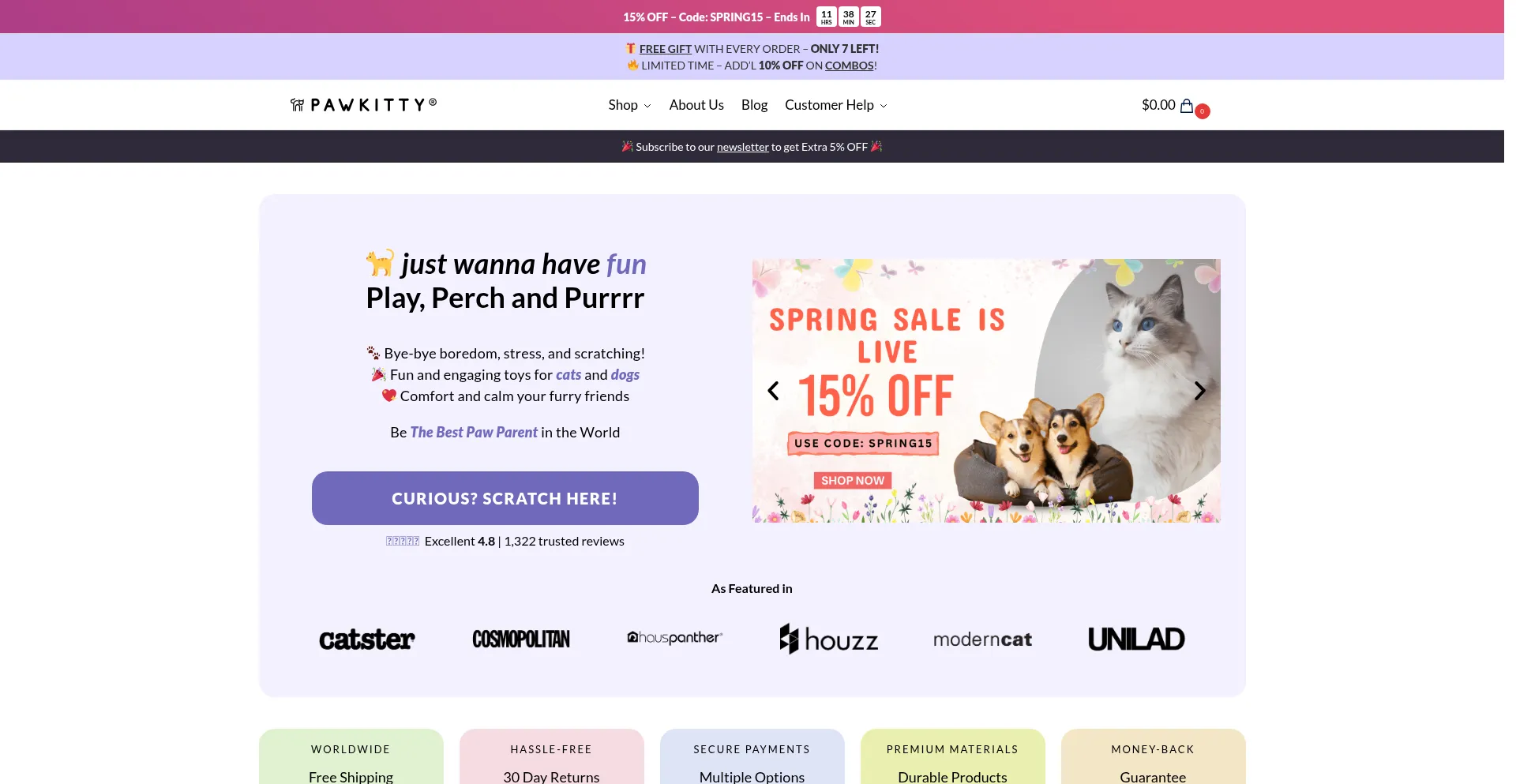Click the Cosmopolitan logo
The image size is (1516, 784).
[521, 639]
